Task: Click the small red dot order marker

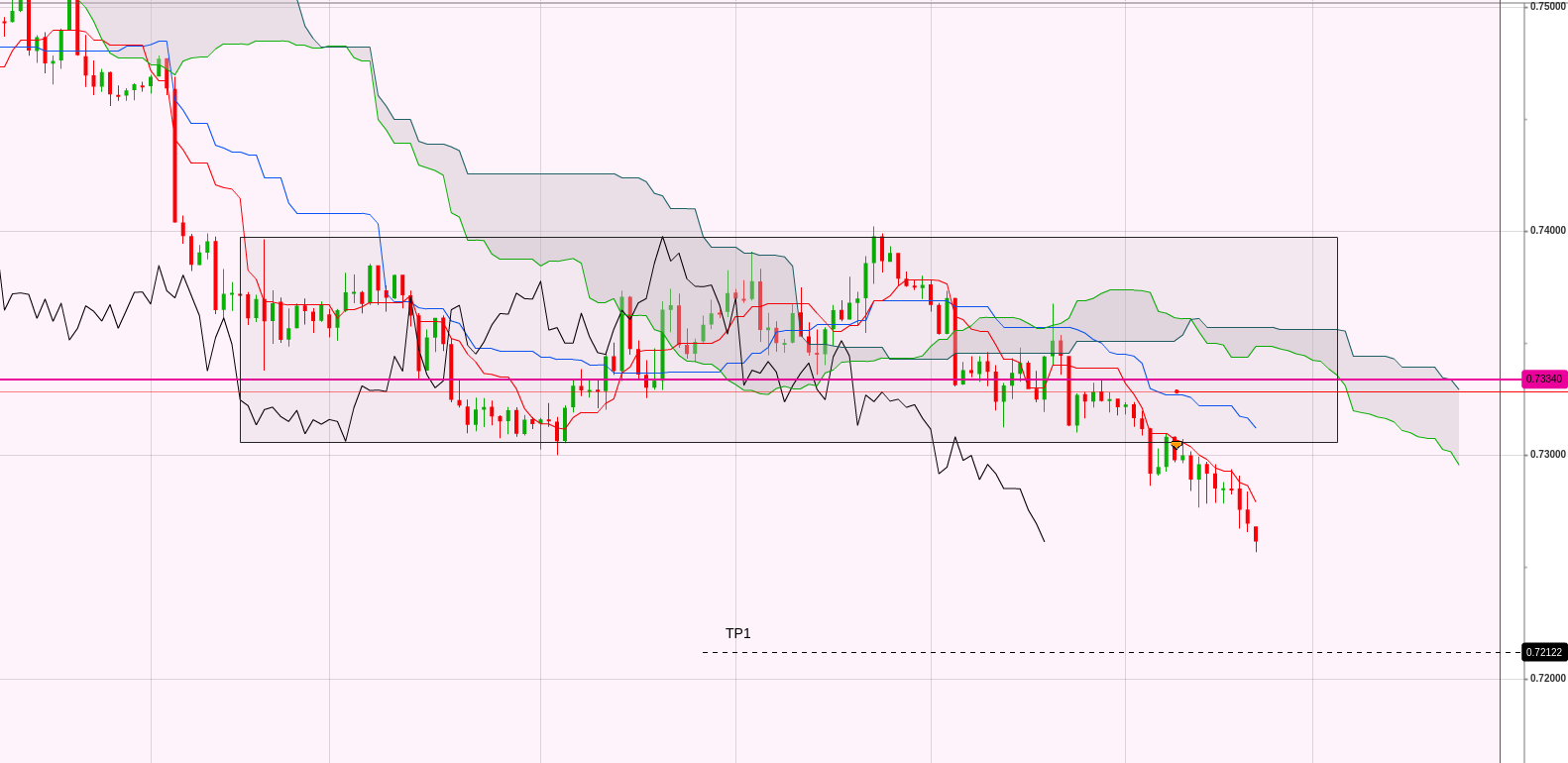Action: [1176, 391]
